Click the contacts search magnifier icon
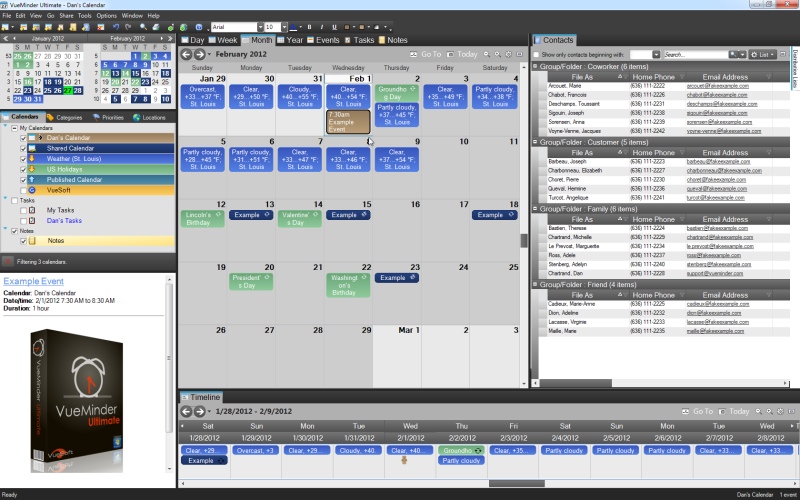 [733, 54]
